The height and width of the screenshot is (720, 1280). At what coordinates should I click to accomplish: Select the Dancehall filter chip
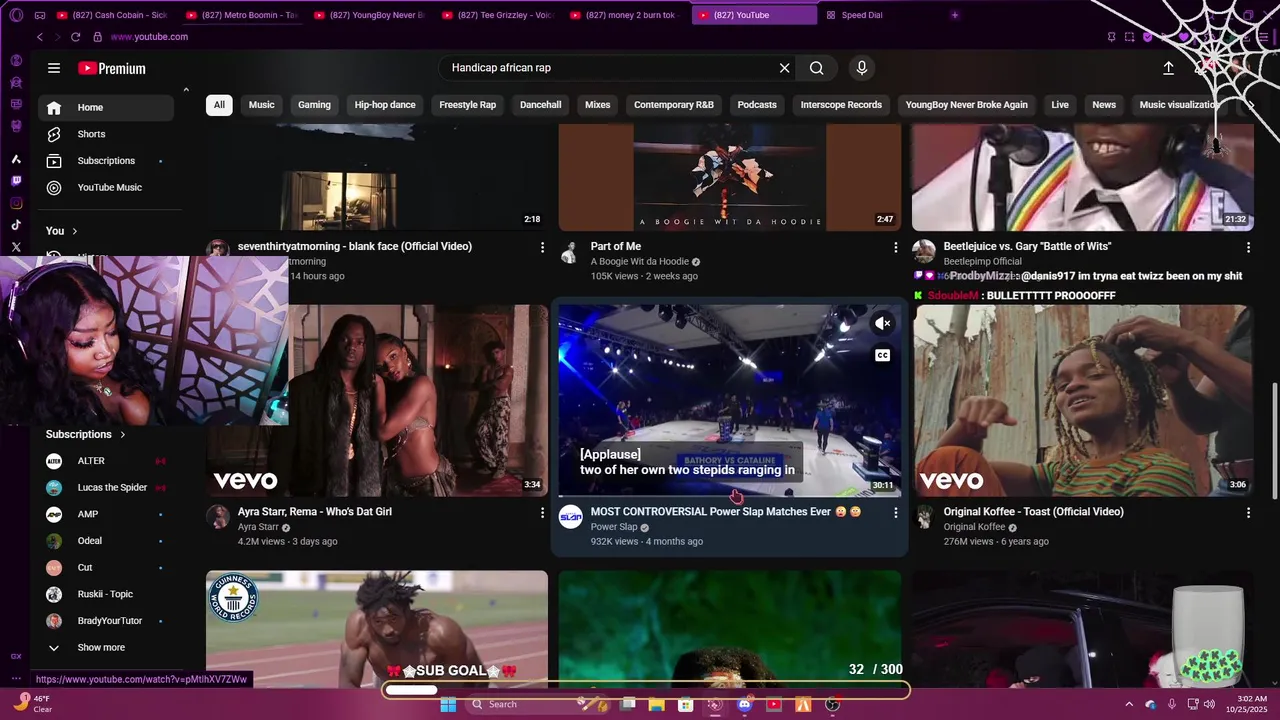pos(541,105)
